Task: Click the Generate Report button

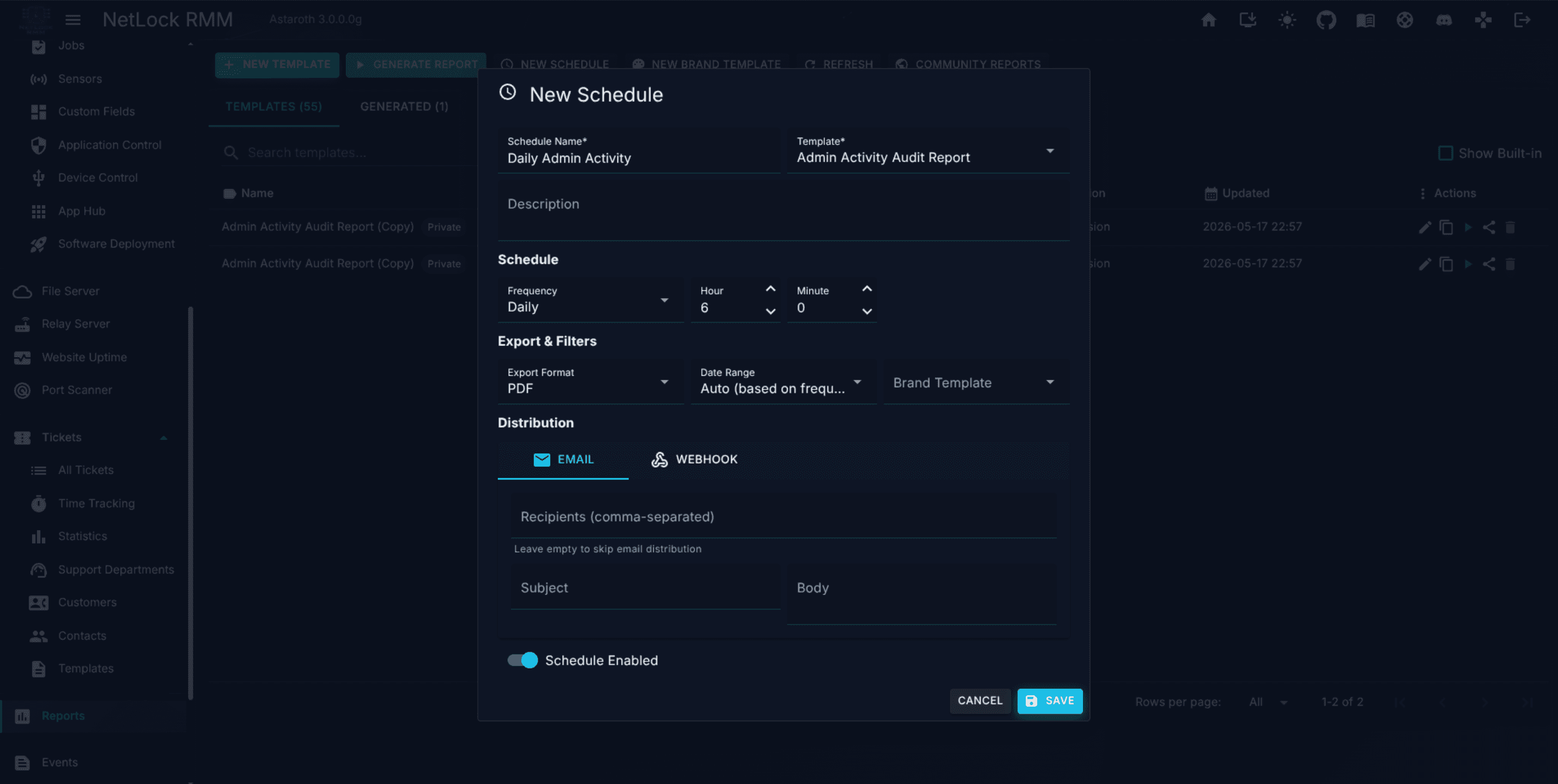Action: [416, 64]
